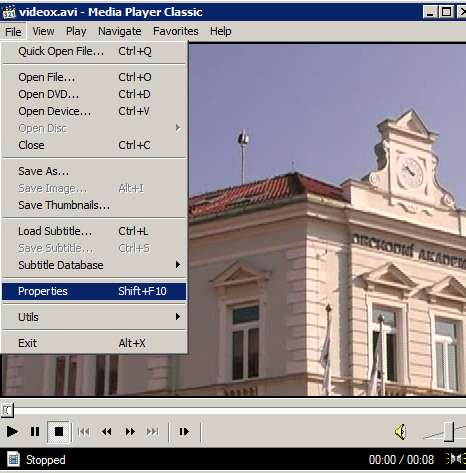Click the seek bar thumb

pos(7,410)
